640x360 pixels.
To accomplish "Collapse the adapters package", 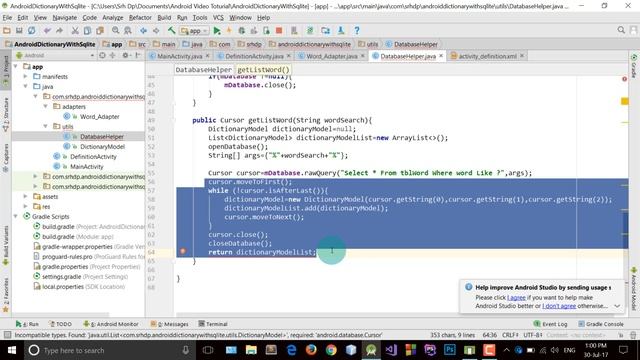I will pos(45,106).
